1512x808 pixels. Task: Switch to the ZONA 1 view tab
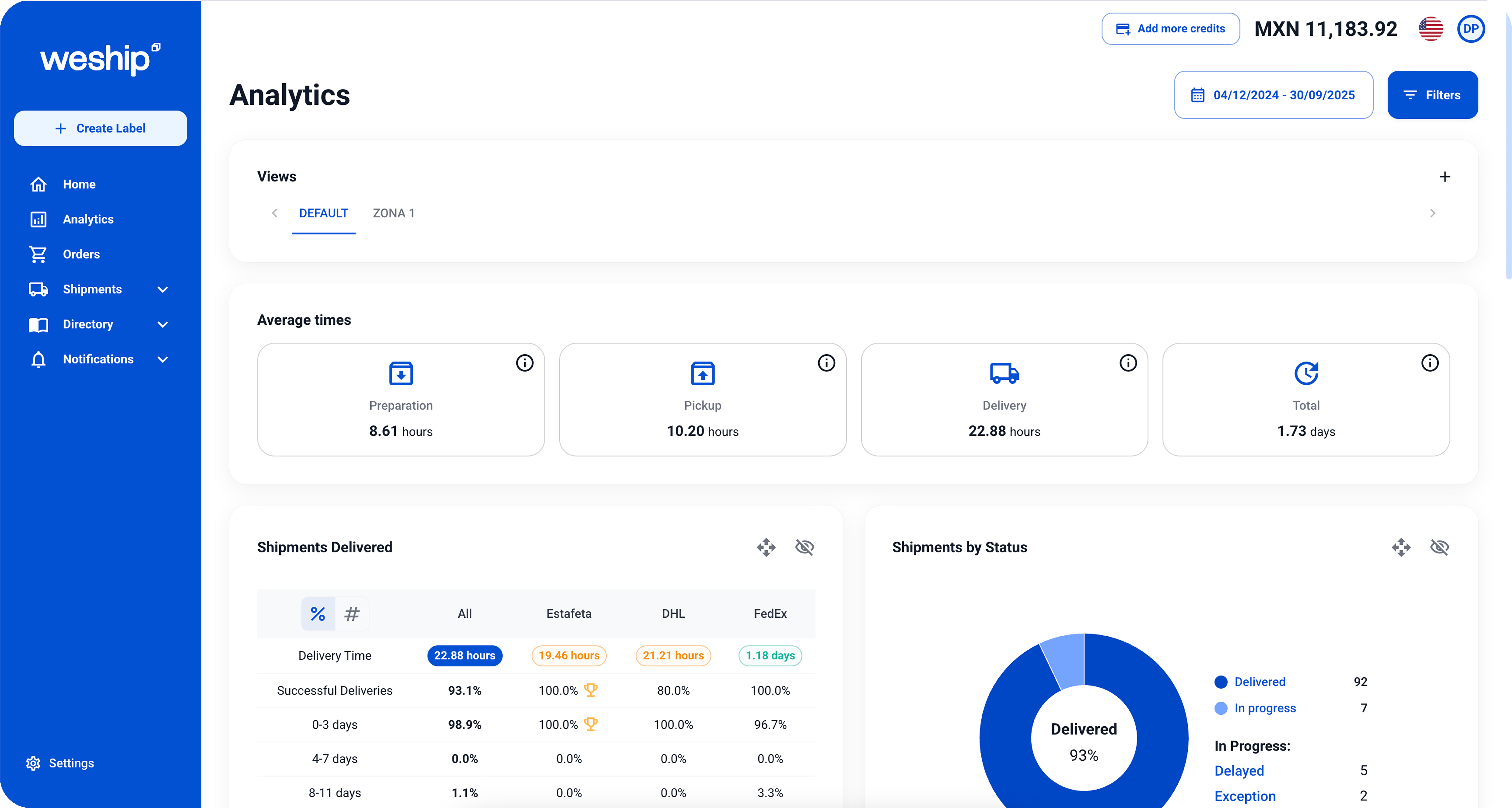(393, 213)
